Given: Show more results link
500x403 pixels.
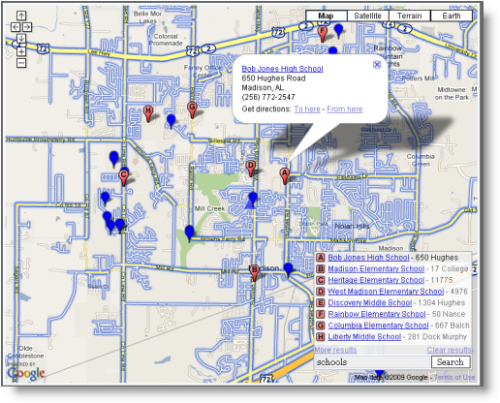Looking at the screenshot, I should tap(336, 350).
